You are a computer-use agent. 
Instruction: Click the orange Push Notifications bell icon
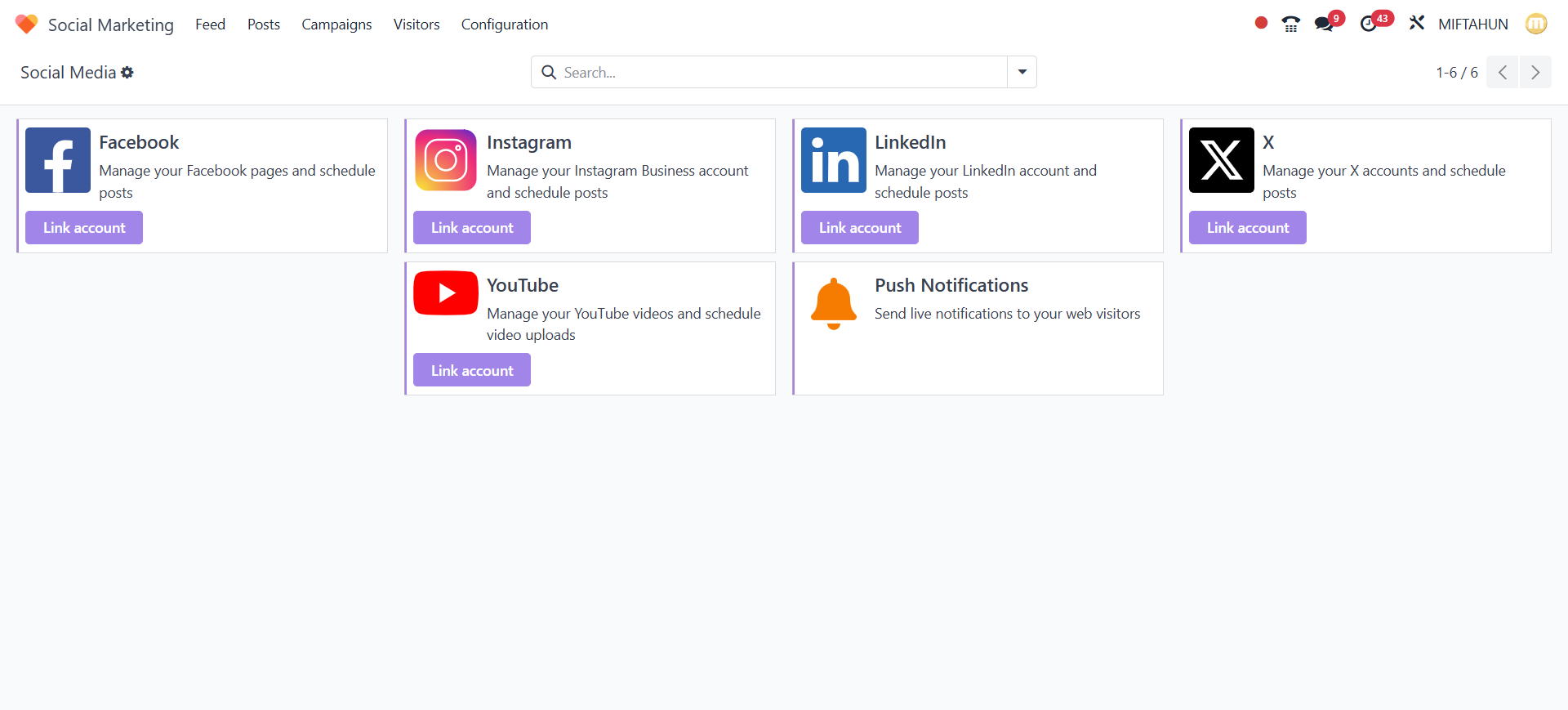coord(834,303)
